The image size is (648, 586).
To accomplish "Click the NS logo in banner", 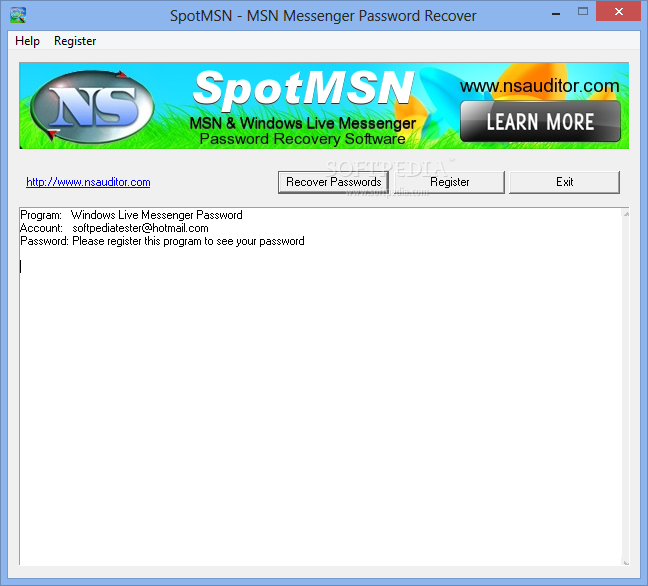I will coord(93,107).
